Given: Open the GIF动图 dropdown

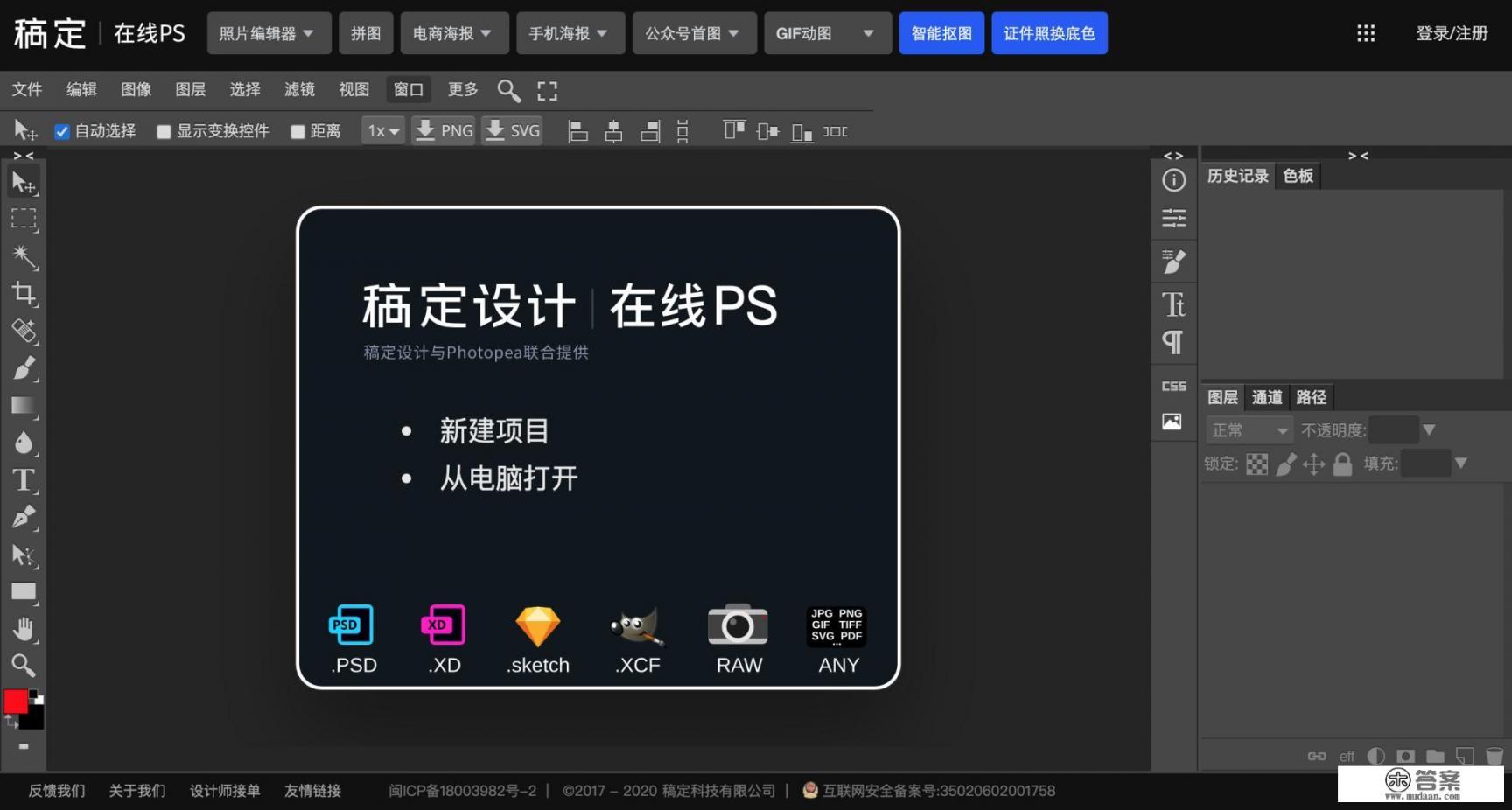Looking at the screenshot, I should [827, 33].
